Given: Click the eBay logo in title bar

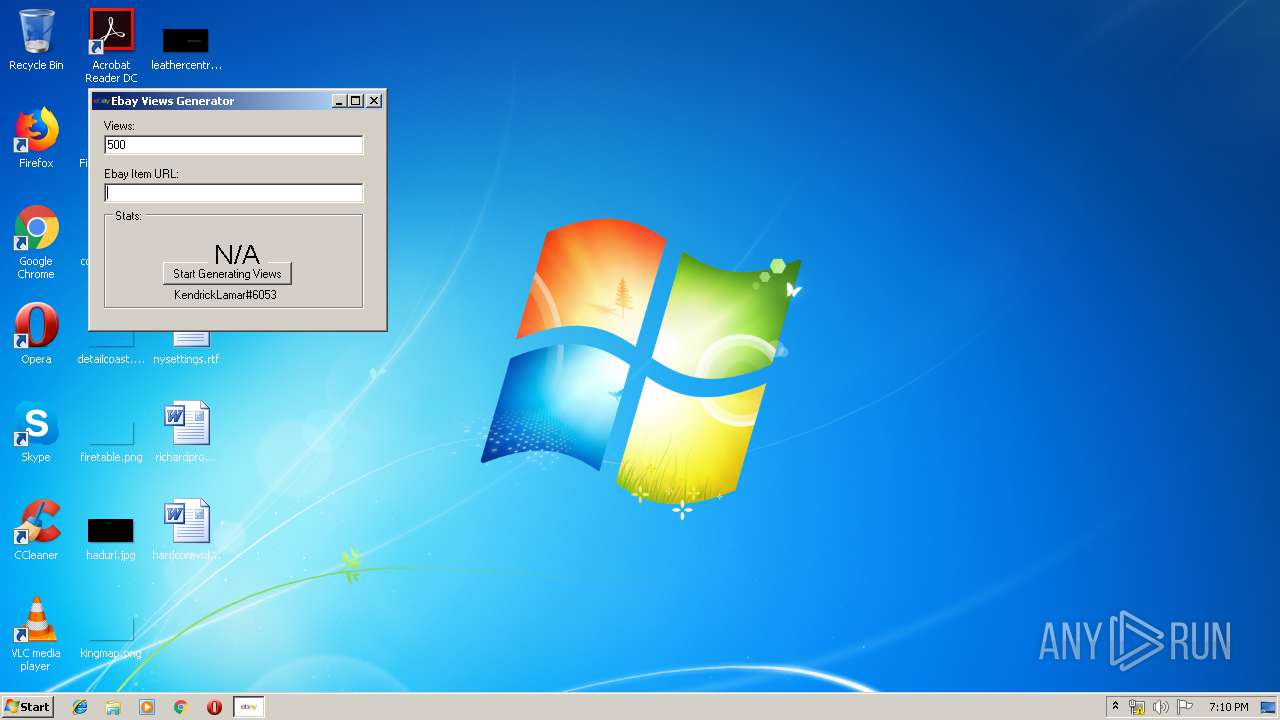Looking at the screenshot, I should point(101,101).
